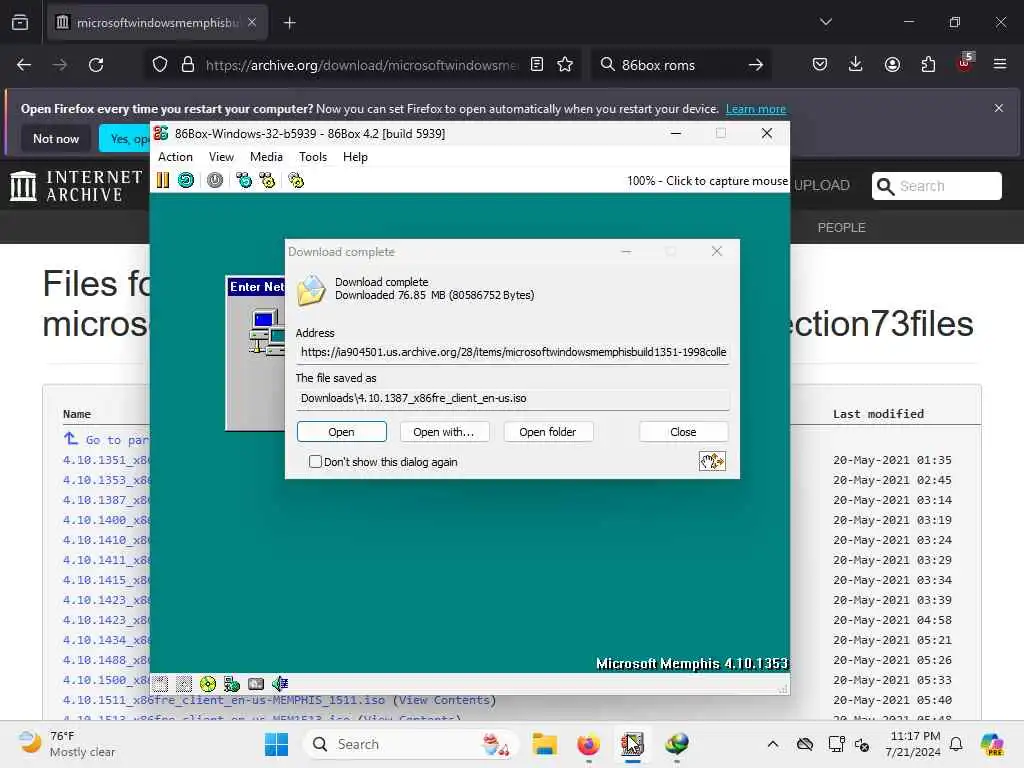Image resolution: width=1024 pixels, height=768 pixels.
Task: Open 86Box settings gear icon
Action: 296,180
